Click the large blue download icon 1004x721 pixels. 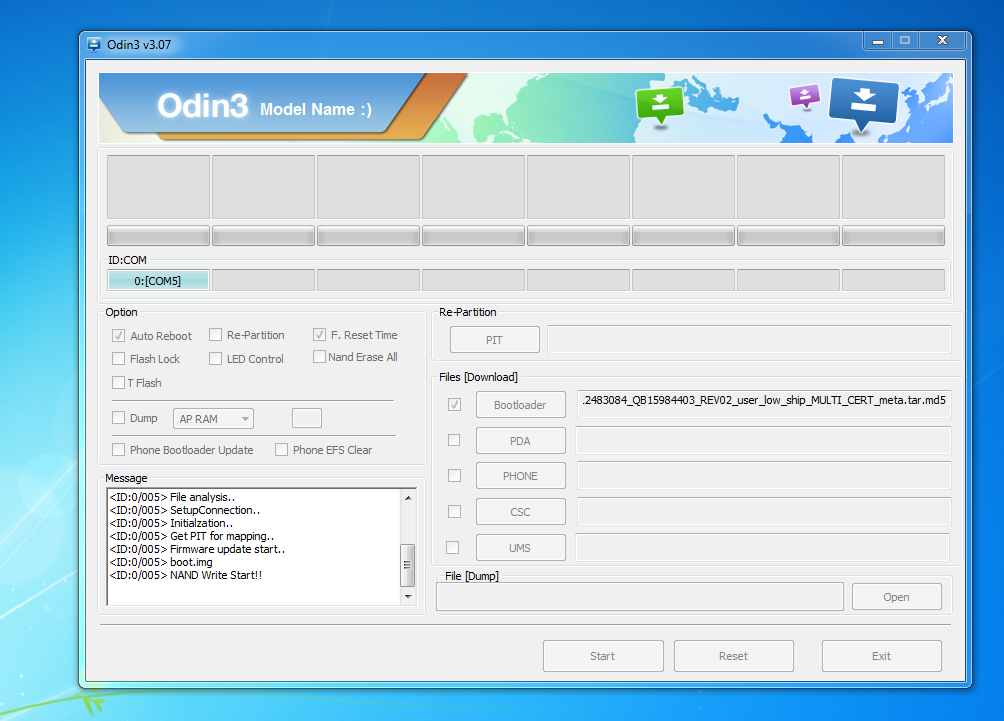pyautogui.click(x=864, y=100)
